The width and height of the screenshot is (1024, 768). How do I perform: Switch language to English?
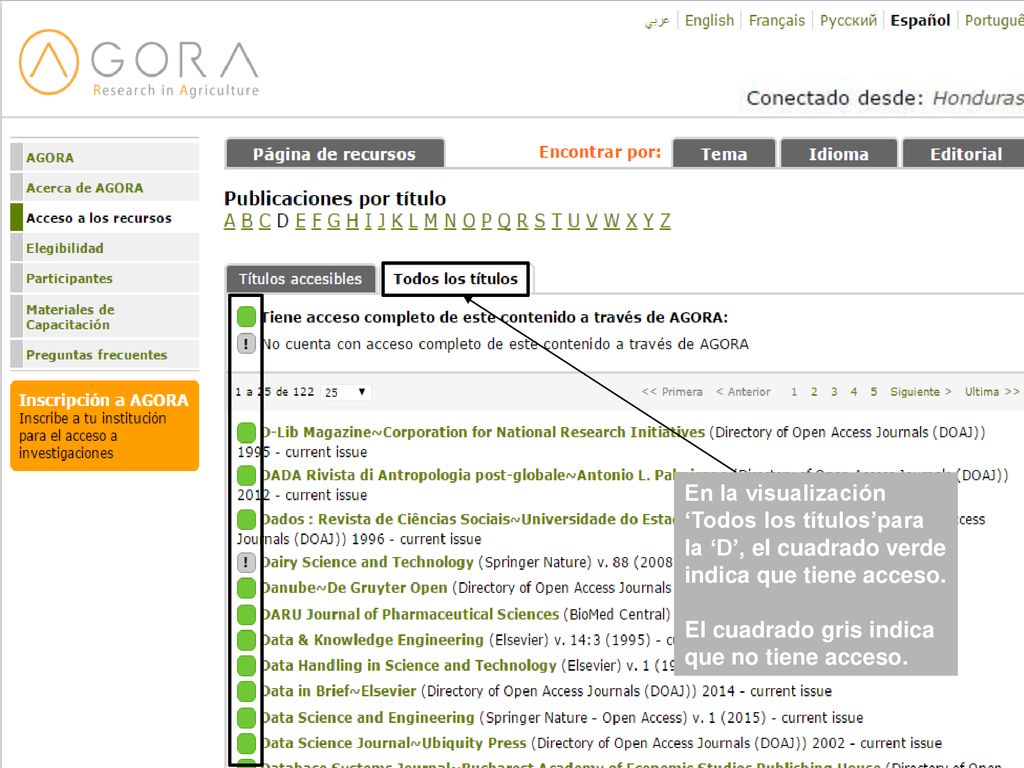(709, 20)
